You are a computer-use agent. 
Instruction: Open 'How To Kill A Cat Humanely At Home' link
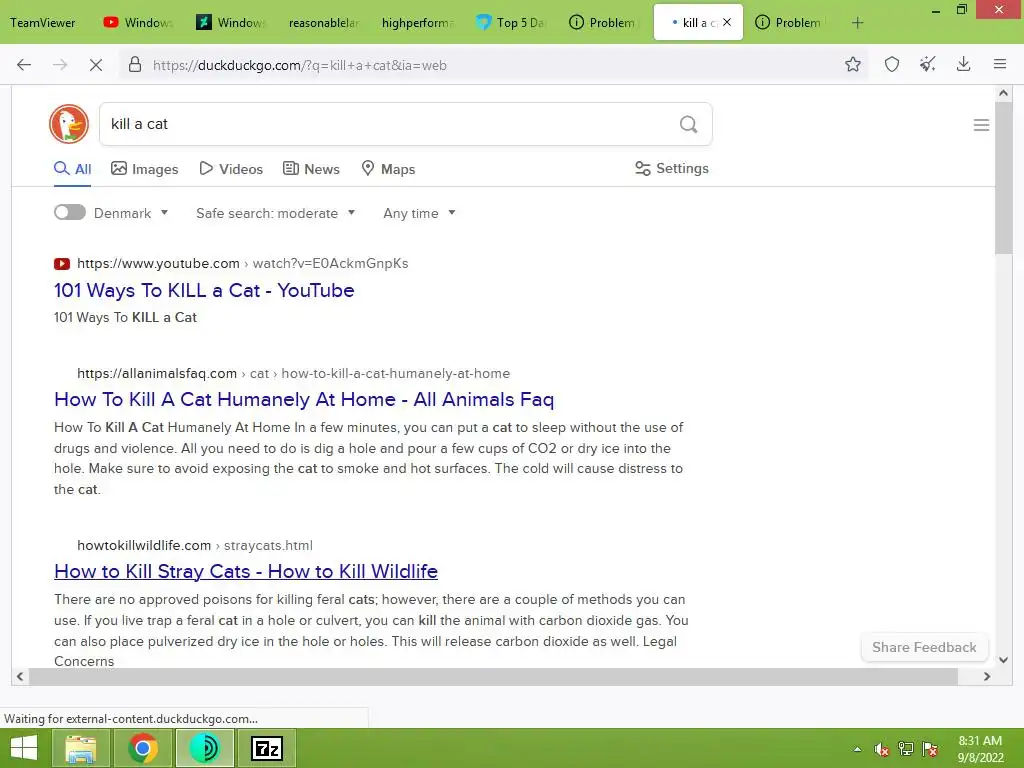[304, 399]
